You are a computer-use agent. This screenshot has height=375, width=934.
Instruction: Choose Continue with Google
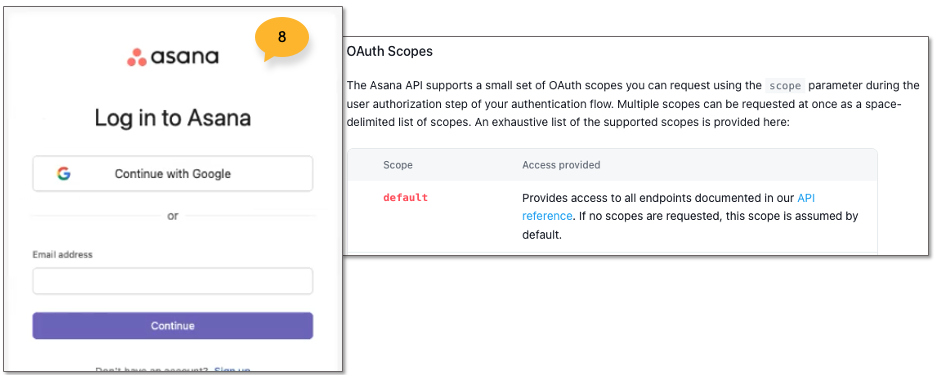pyautogui.click(x=173, y=174)
